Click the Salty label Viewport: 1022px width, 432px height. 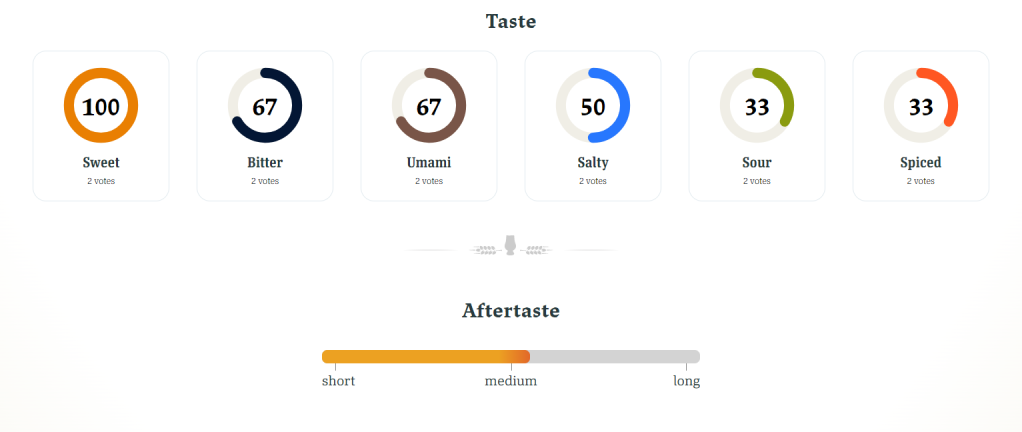click(593, 162)
